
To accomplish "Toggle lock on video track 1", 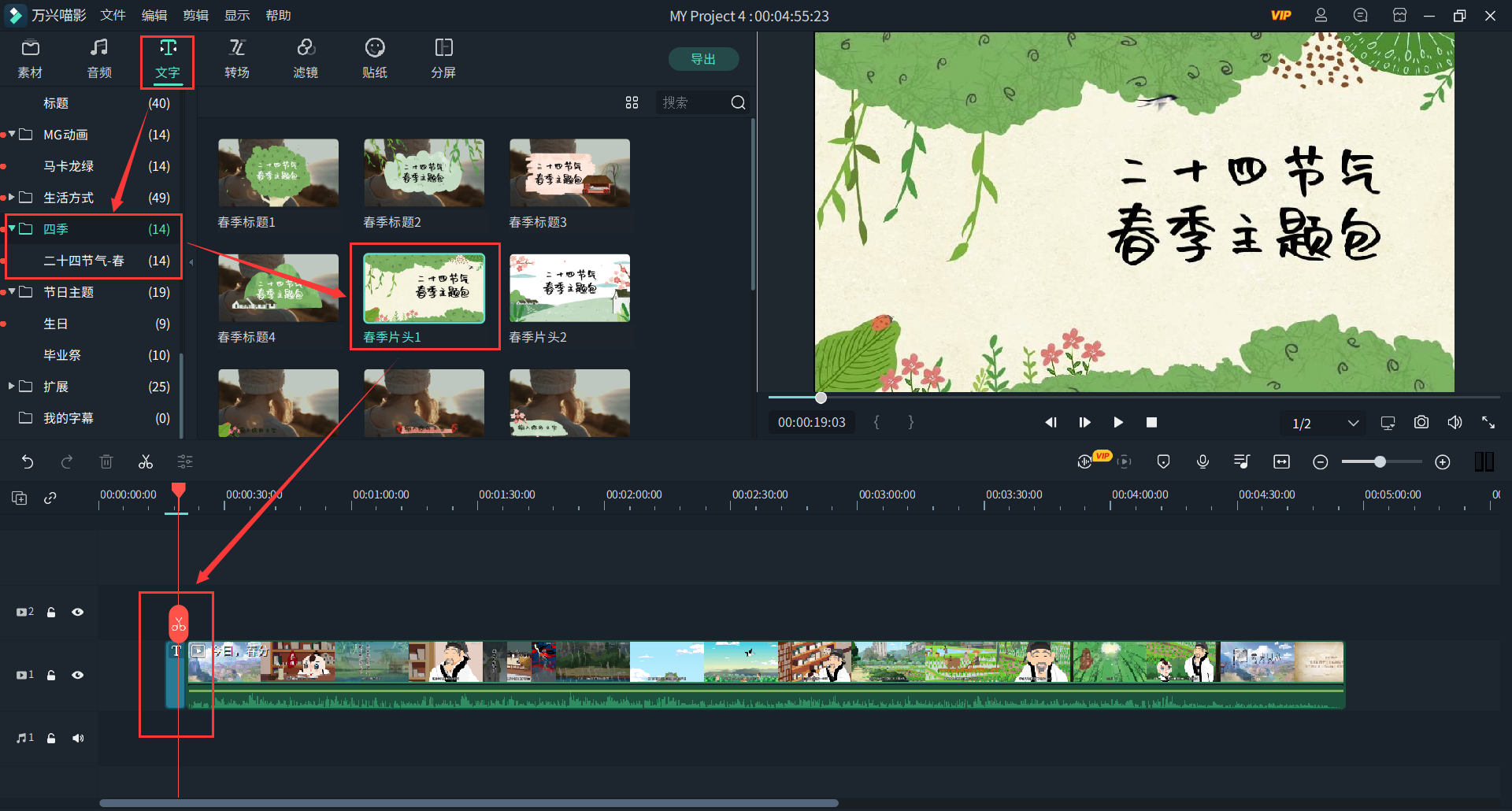I will 51,675.
